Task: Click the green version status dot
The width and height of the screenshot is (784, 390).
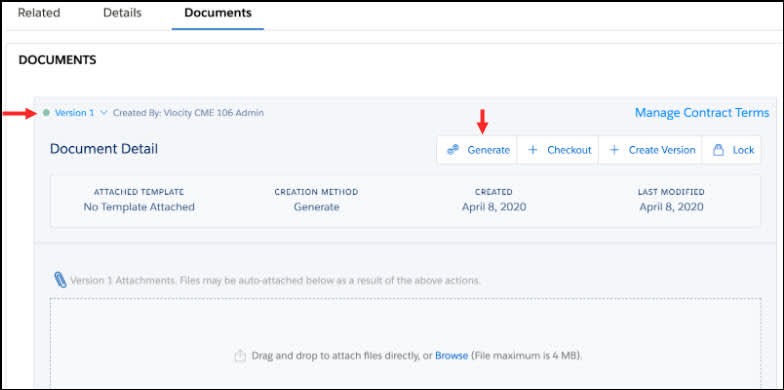Action: [46, 113]
